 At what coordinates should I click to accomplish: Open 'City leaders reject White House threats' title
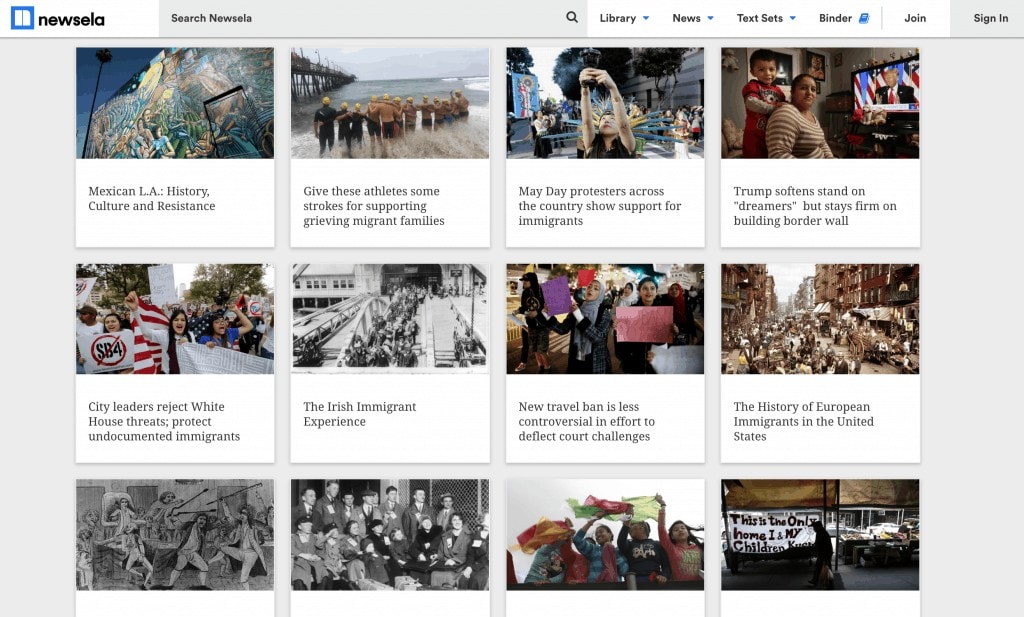[164, 421]
